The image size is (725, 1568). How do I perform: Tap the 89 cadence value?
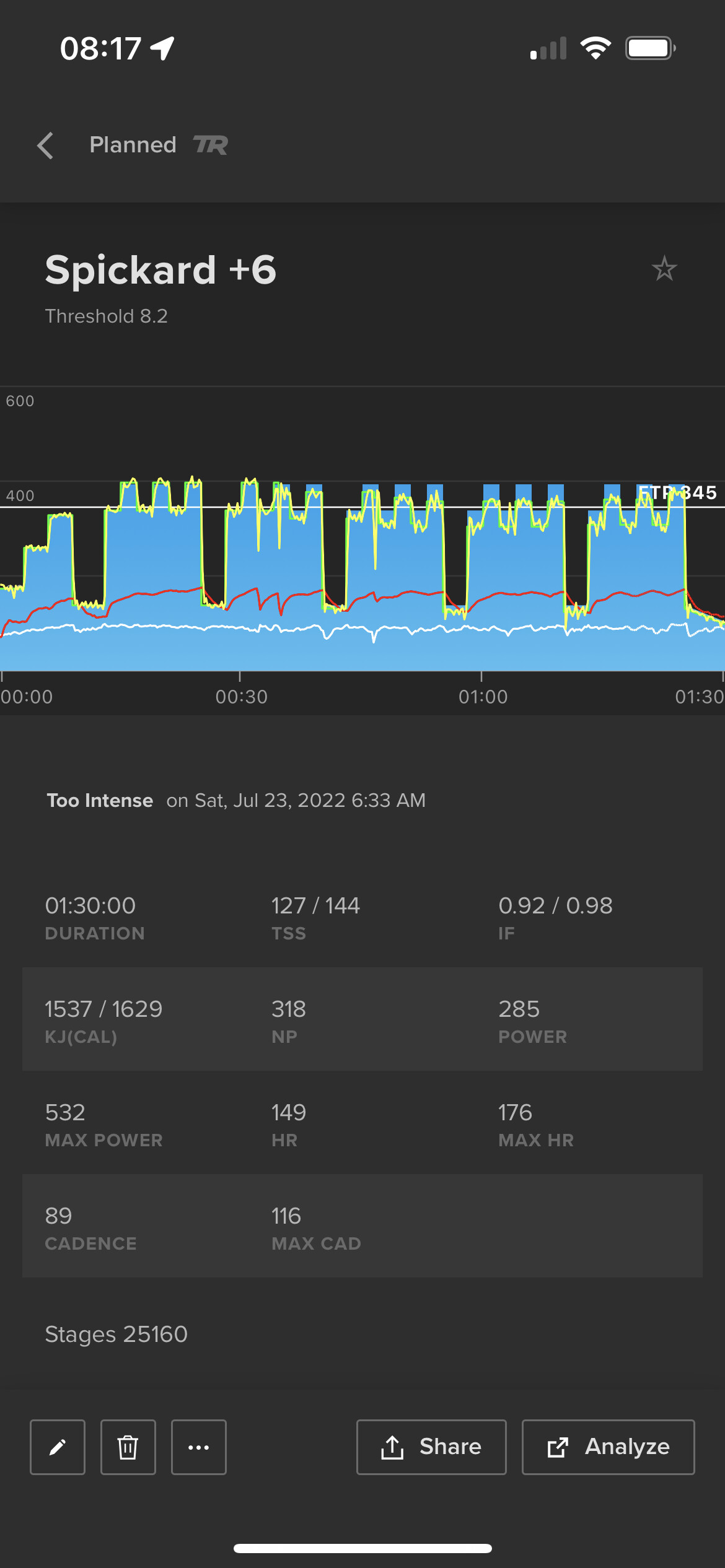[x=58, y=1216]
